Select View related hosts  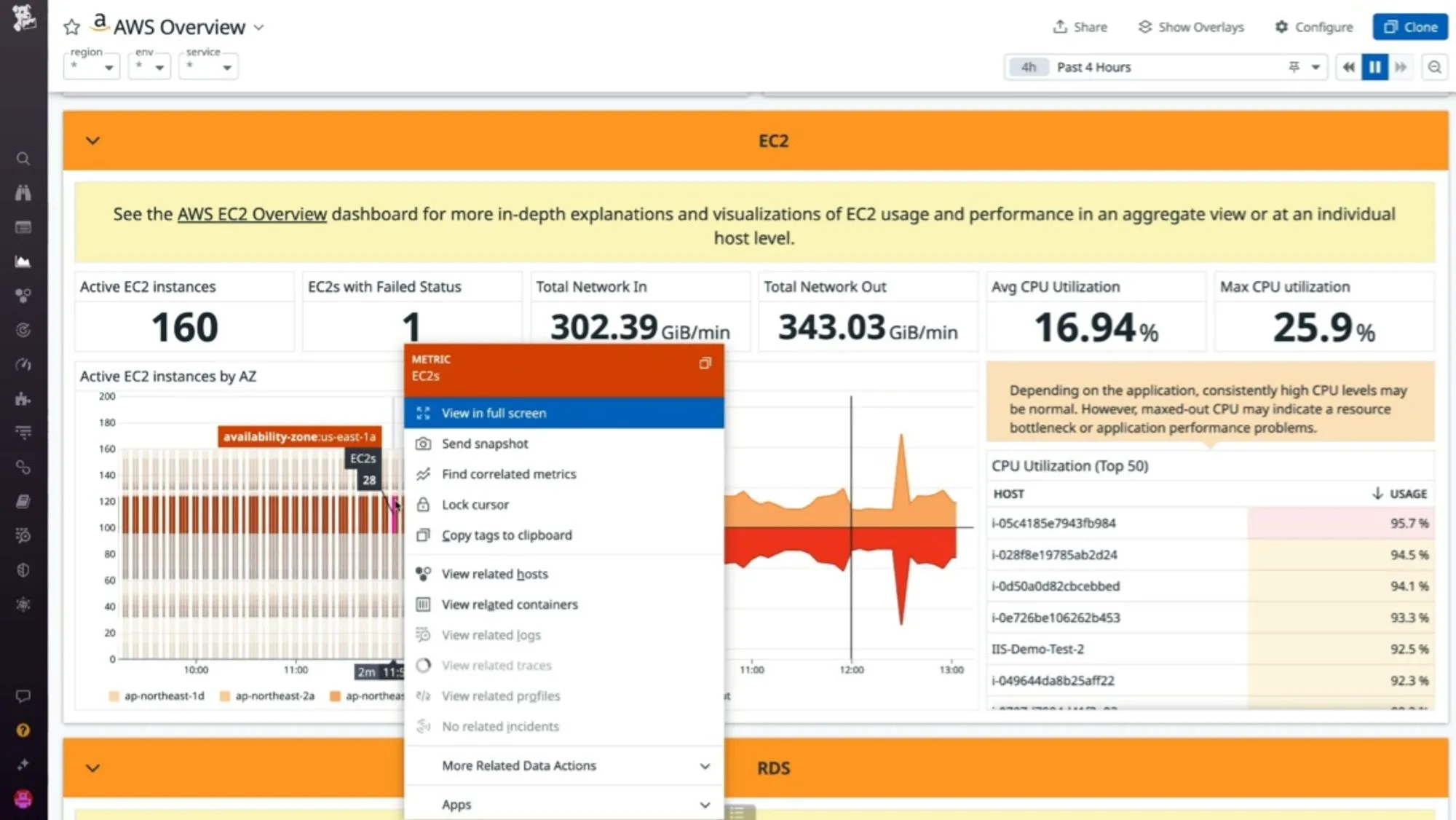(x=564, y=574)
